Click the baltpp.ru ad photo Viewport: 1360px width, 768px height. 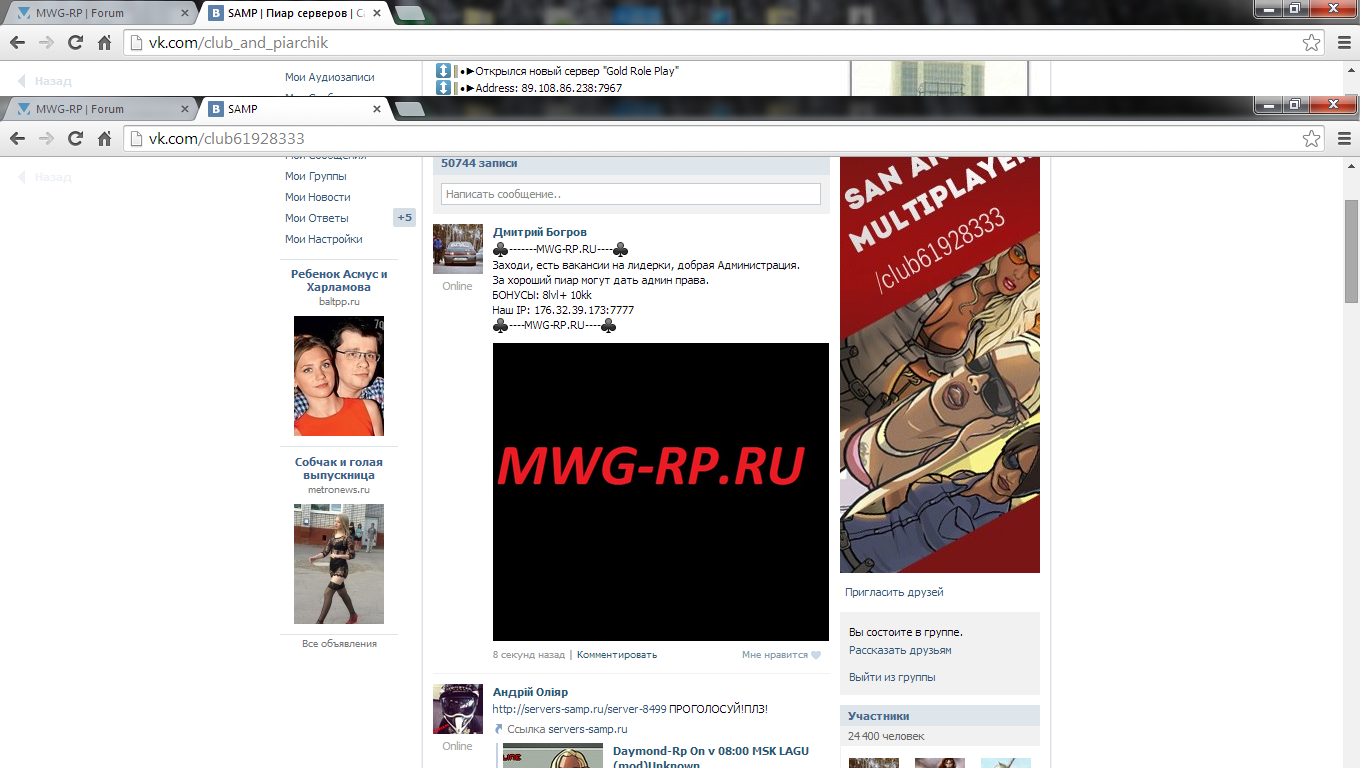(x=339, y=376)
